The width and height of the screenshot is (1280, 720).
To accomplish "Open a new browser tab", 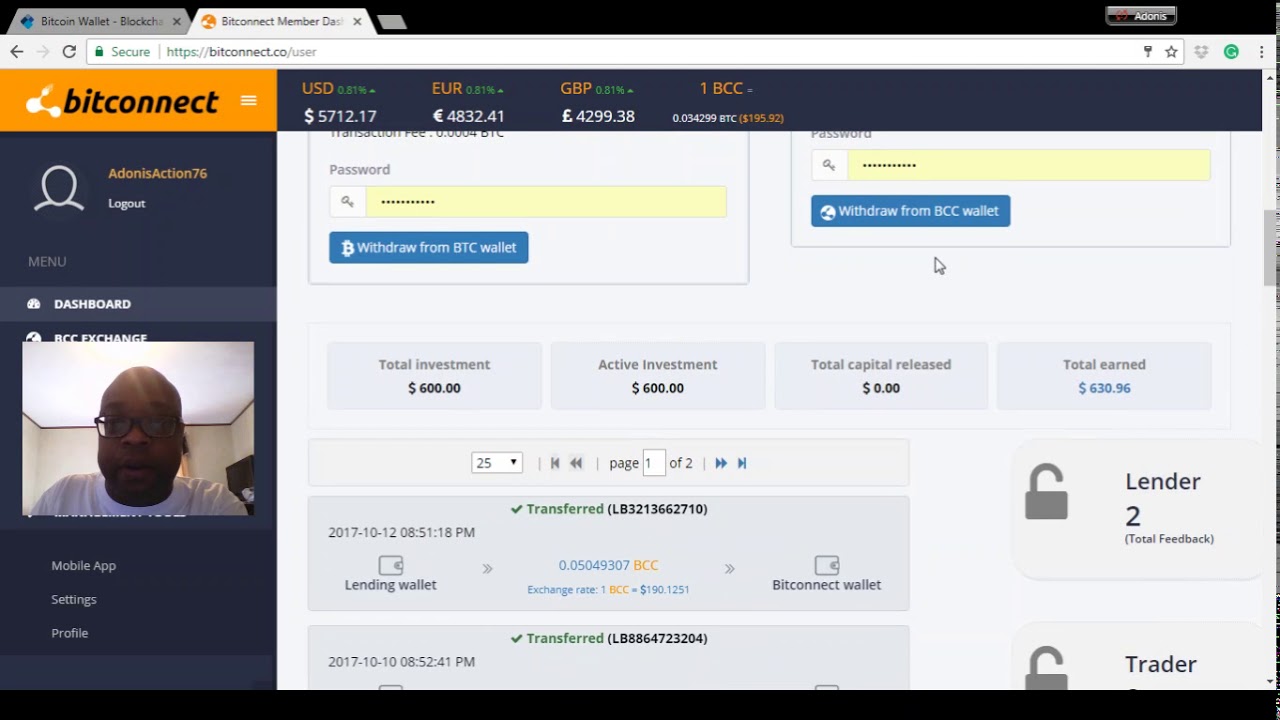I will [x=391, y=22].
